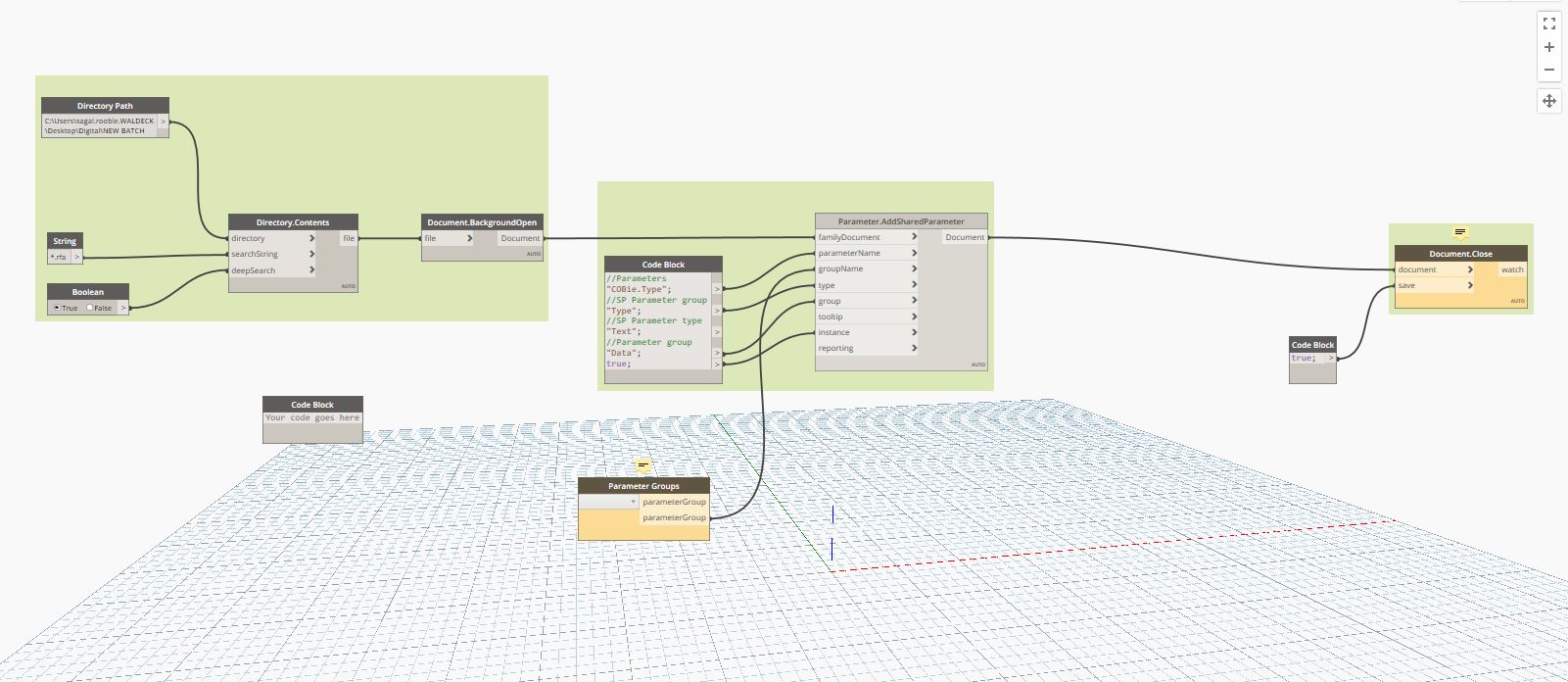Click the document port chevron on Document.Close
Viewport: 1568px width, 682px height.
tap(1470, 269)
